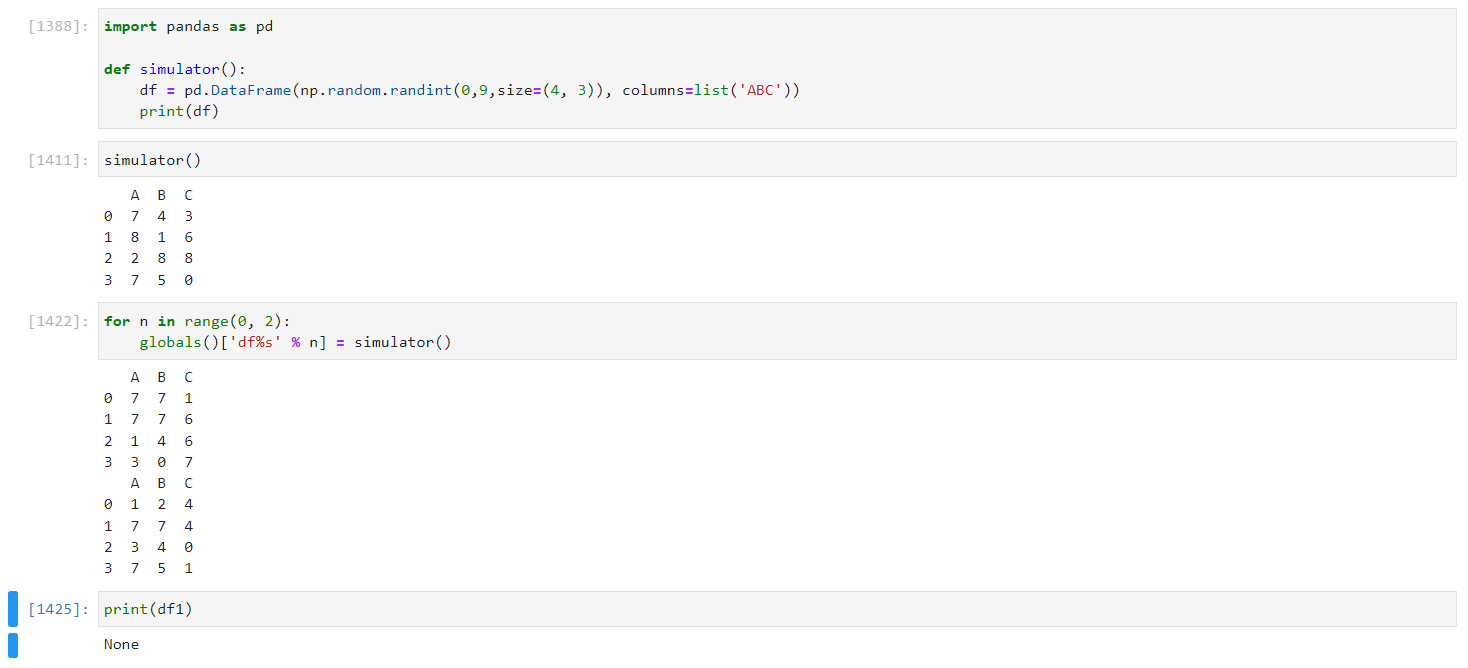Click the row '0 7 7 1' in loop output
The width and height of the screenshot is (1468, 668).
pyautogui.click(x=148, y=398)
